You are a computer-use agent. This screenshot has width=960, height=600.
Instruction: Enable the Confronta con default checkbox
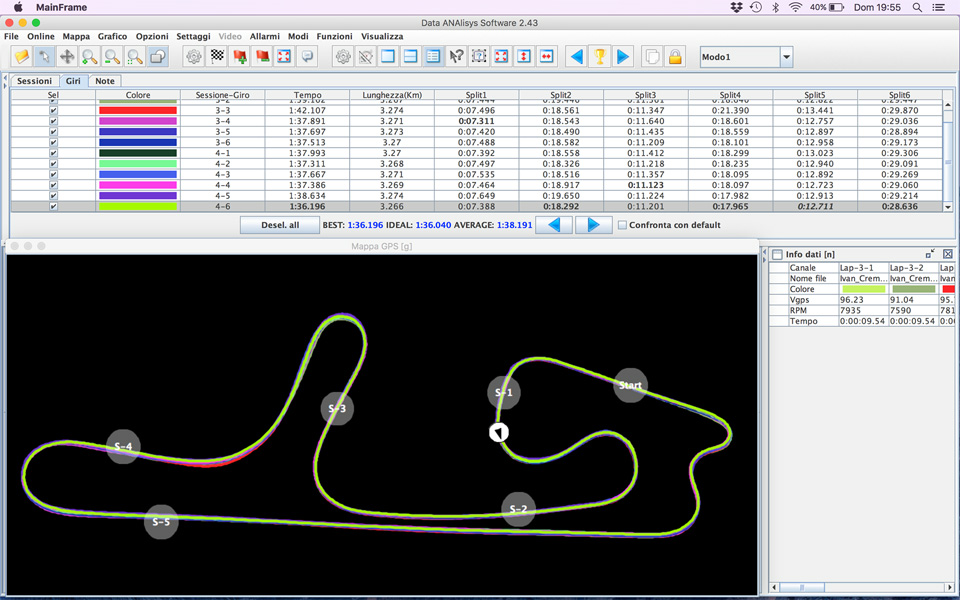(622, 225)
